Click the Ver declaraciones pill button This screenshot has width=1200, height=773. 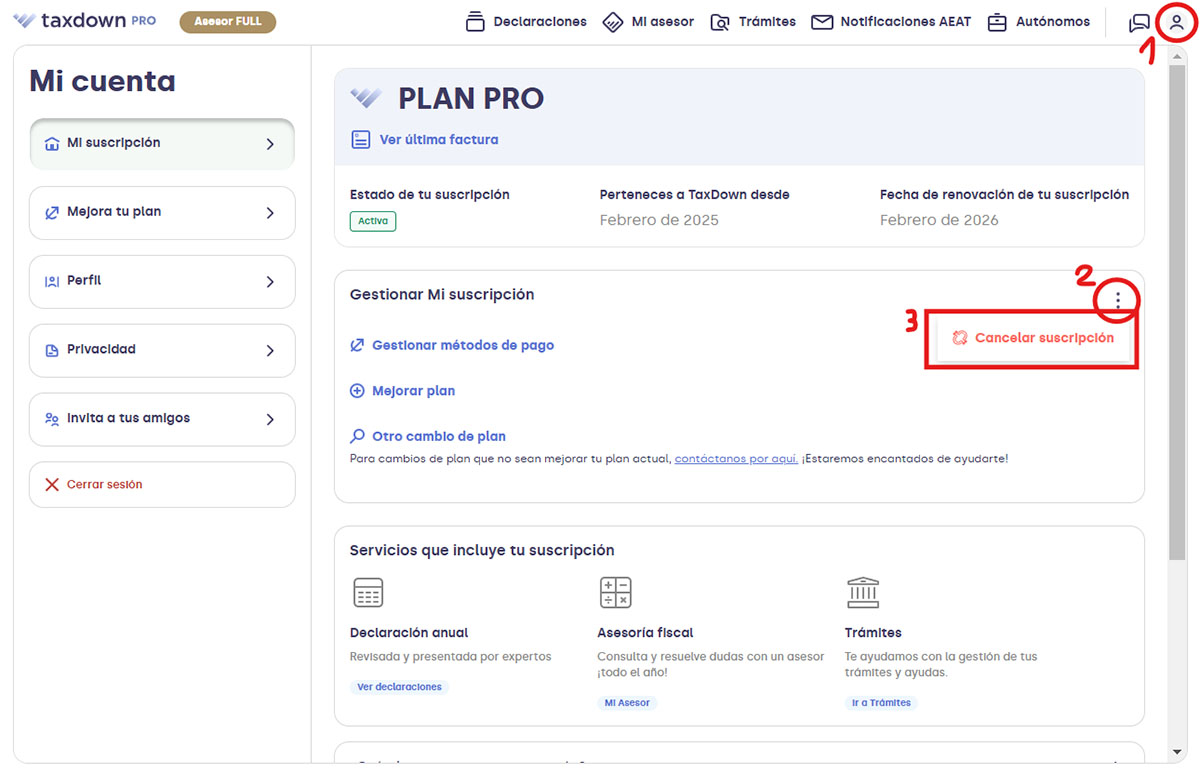(x=399, y=687)
